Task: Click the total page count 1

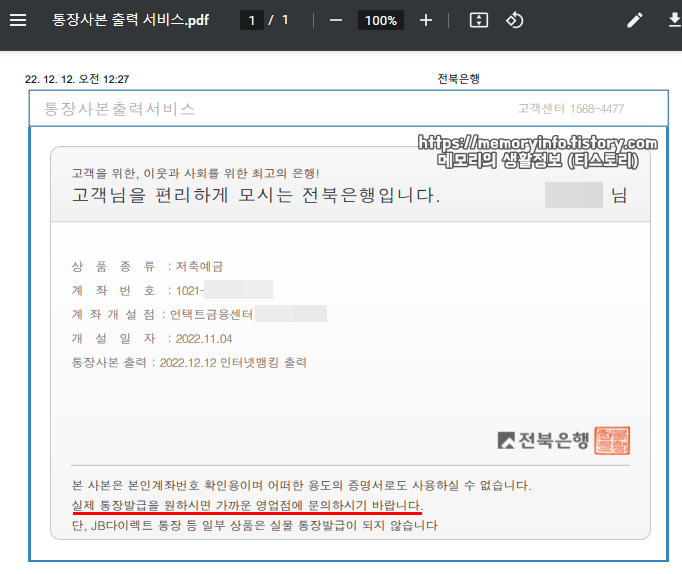Action: point(285,20)
